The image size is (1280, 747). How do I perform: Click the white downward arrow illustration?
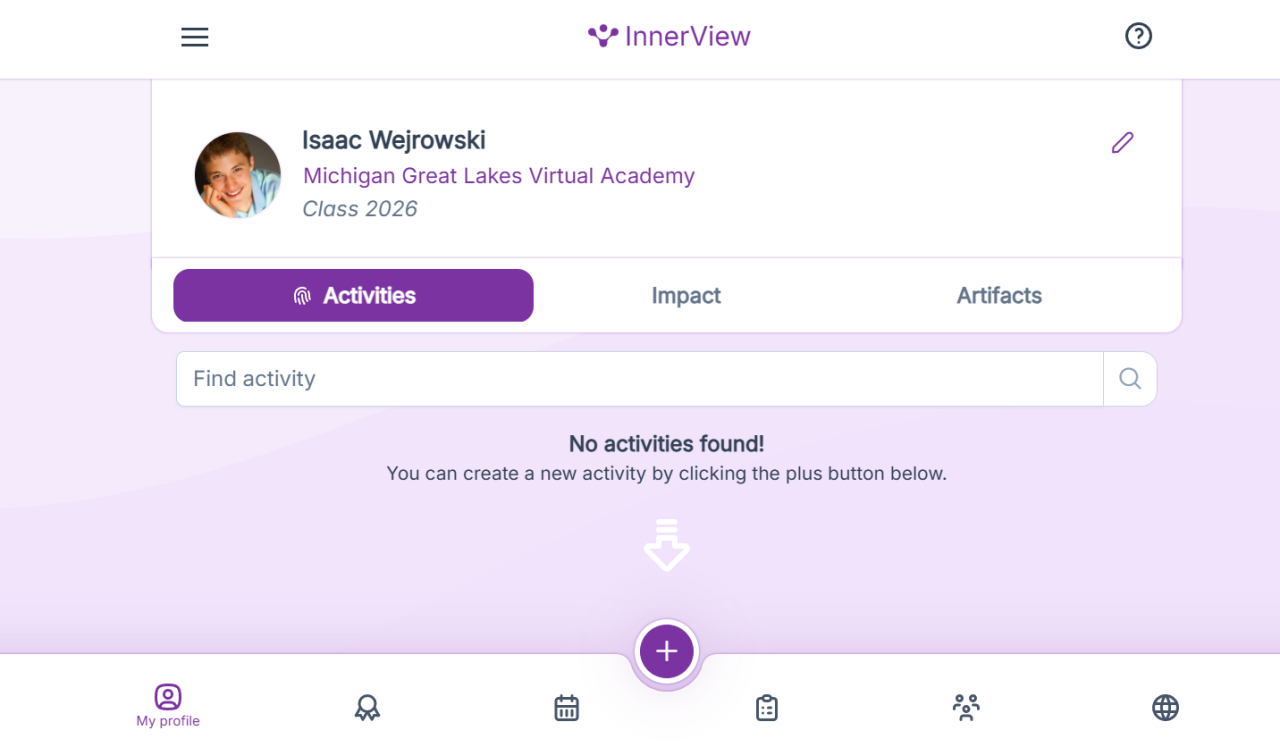(667, 545)
